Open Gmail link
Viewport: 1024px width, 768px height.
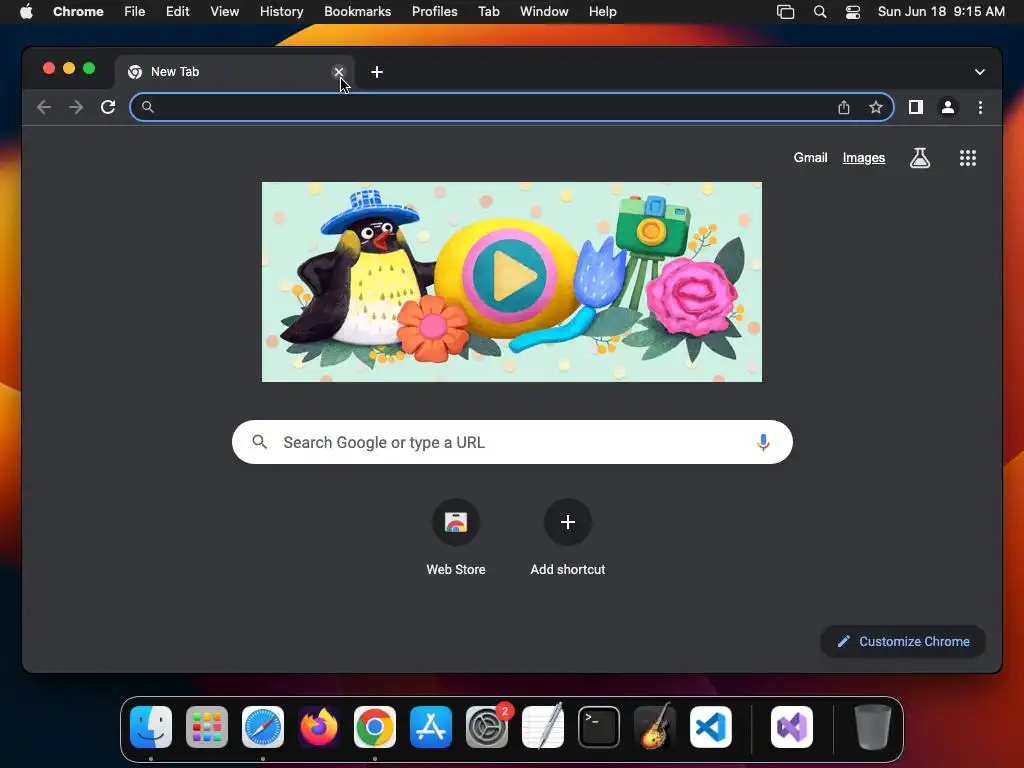point(810,157)
